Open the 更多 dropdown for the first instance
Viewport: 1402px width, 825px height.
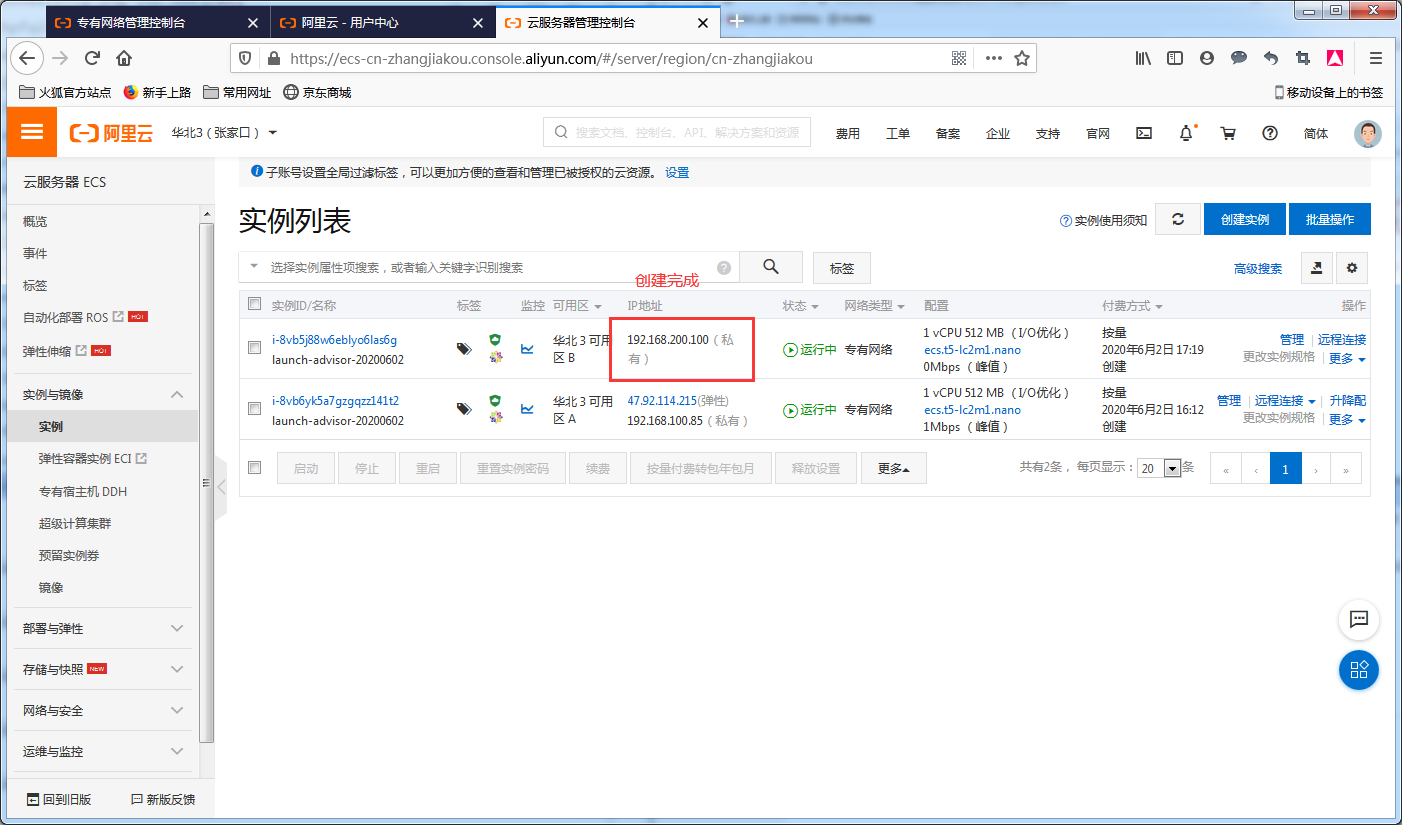click(x=1343, y=360)
